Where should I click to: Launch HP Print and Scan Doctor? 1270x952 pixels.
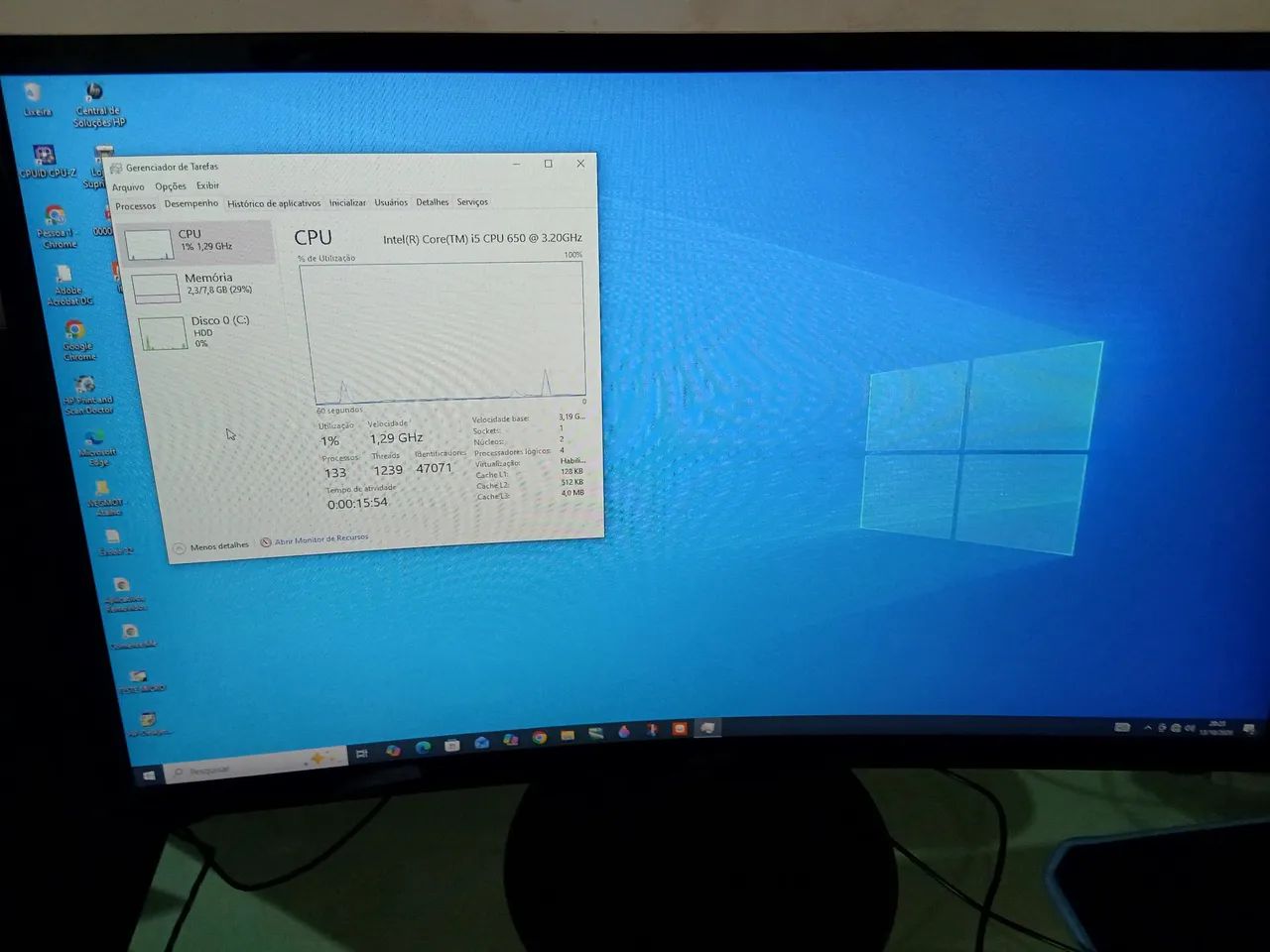pyautogui.click(x=87, y=395)
